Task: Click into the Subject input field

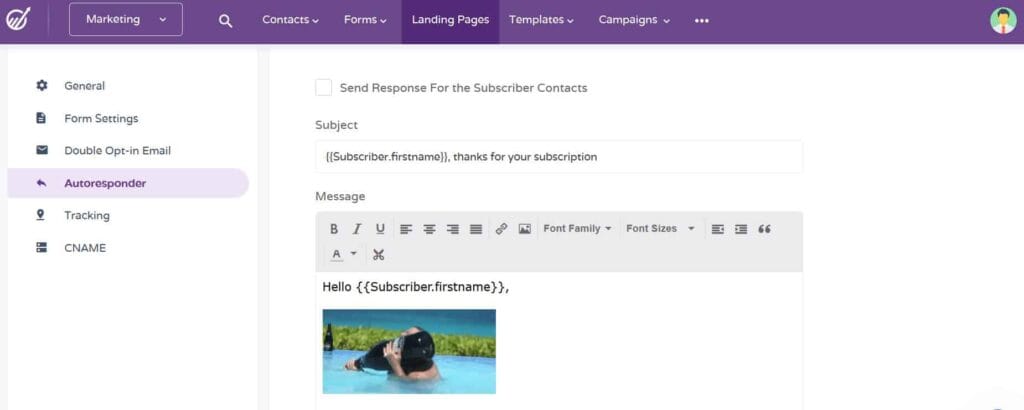Action: [x=559, y=157]
